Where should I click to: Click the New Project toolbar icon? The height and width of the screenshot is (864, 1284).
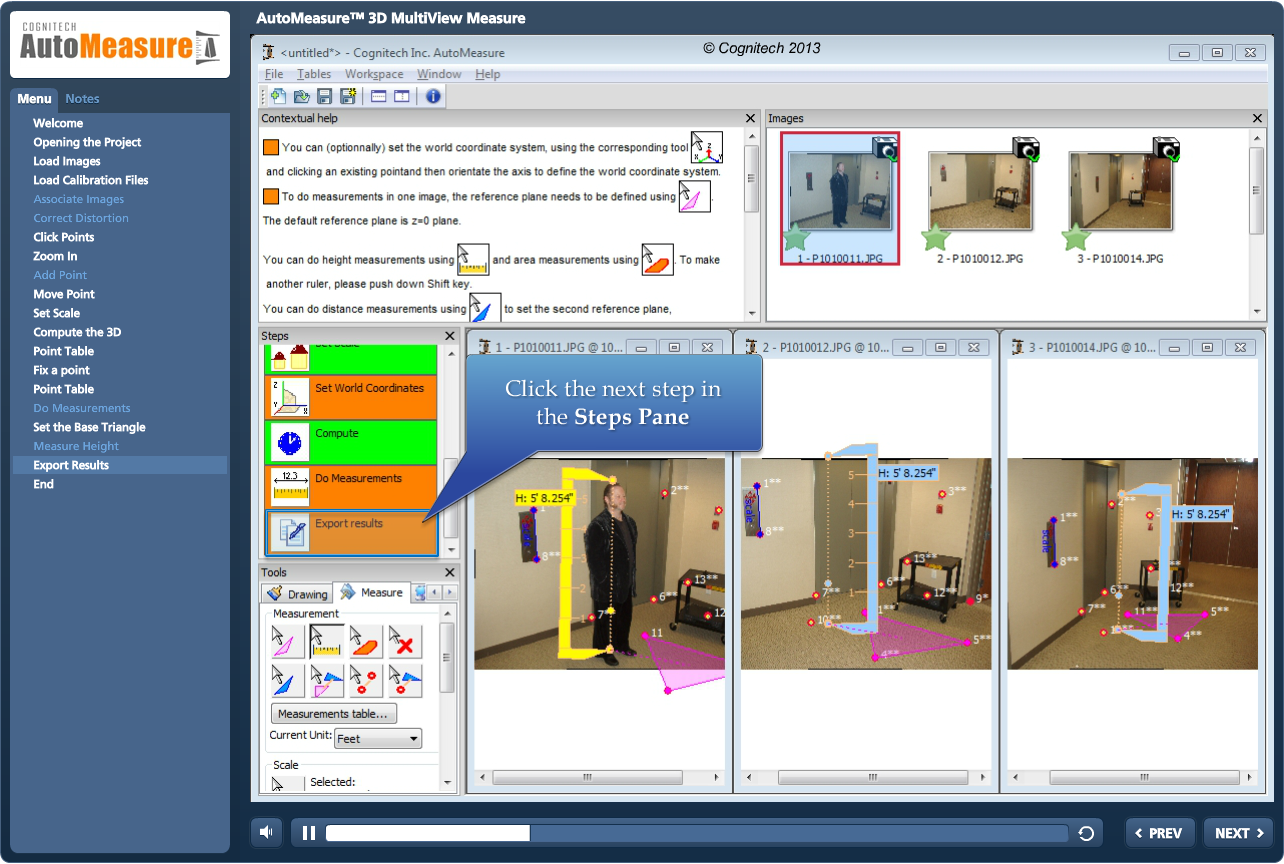[278, 96]
